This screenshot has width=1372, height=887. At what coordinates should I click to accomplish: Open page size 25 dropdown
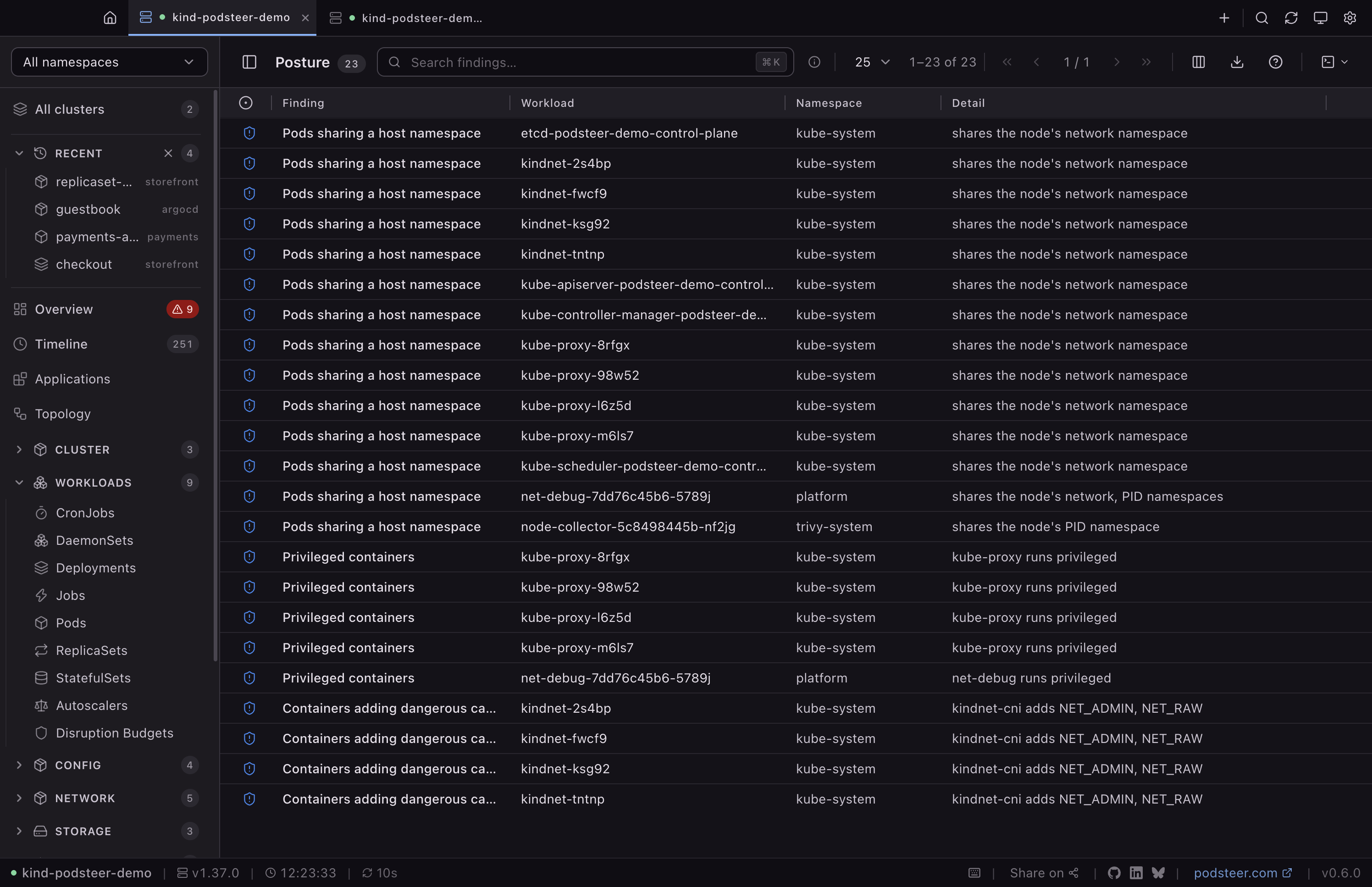tap(872, 62)
